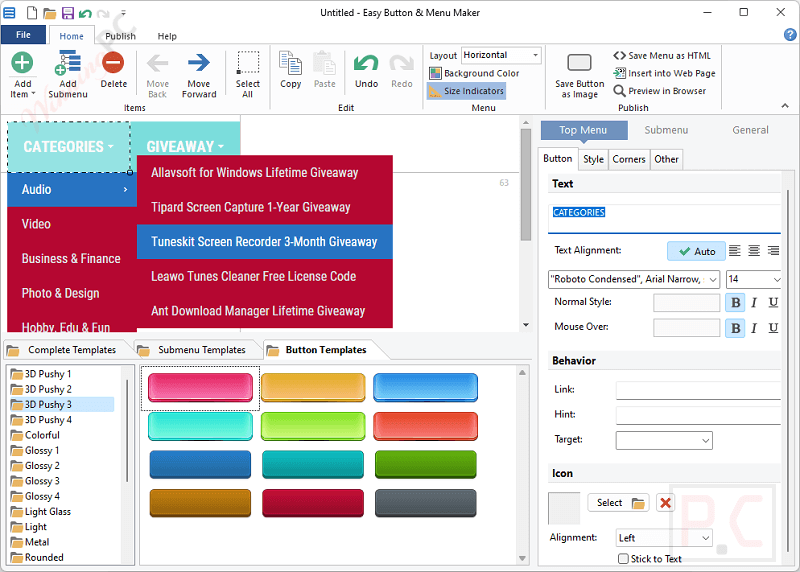
Task: Open the Help question mark icon
Action: 790,34
